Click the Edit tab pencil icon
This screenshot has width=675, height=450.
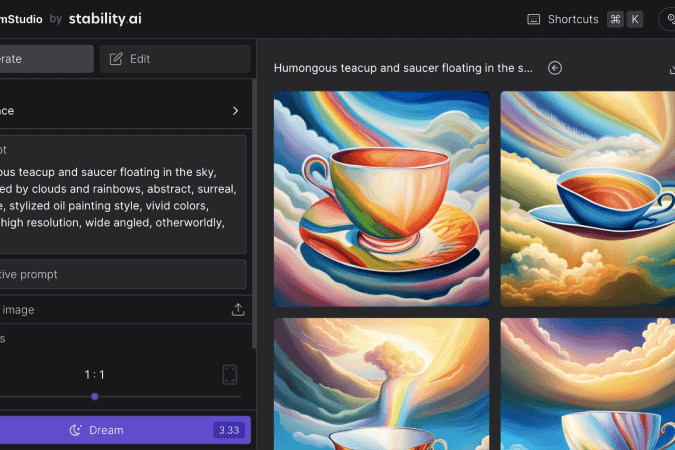pyautogui.click(x=116, y=59)
